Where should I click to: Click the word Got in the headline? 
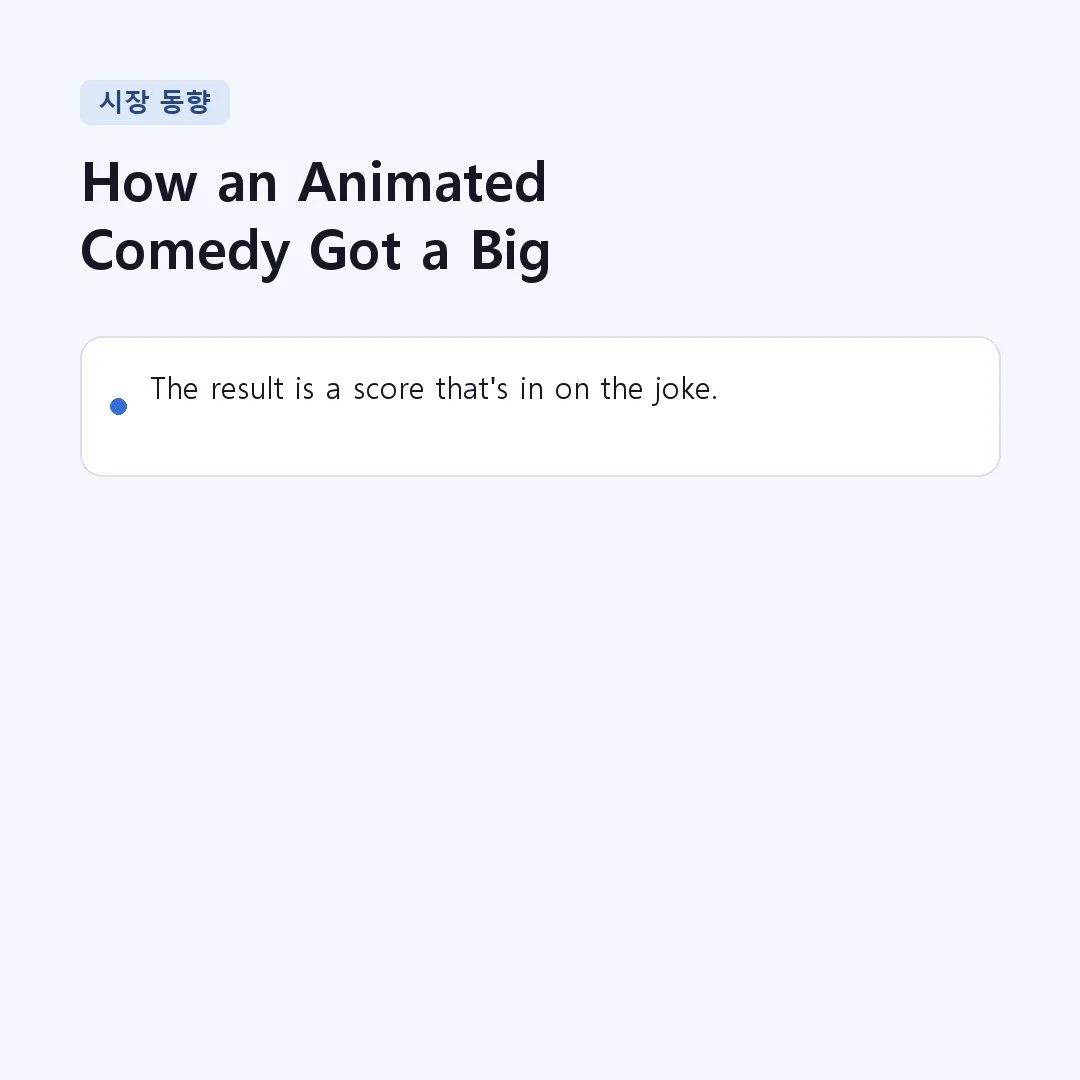tap(355, 251)
